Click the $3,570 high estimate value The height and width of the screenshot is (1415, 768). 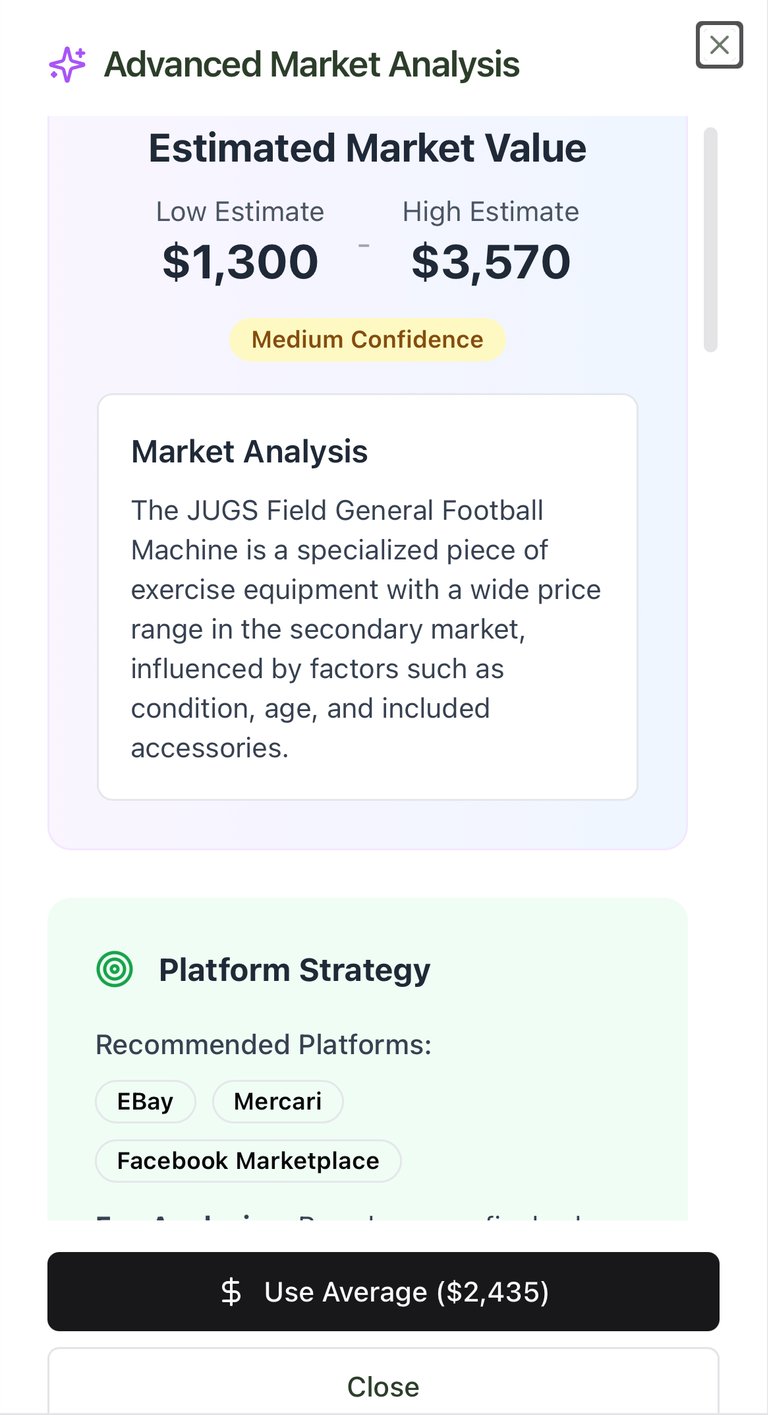coord(491,262)
